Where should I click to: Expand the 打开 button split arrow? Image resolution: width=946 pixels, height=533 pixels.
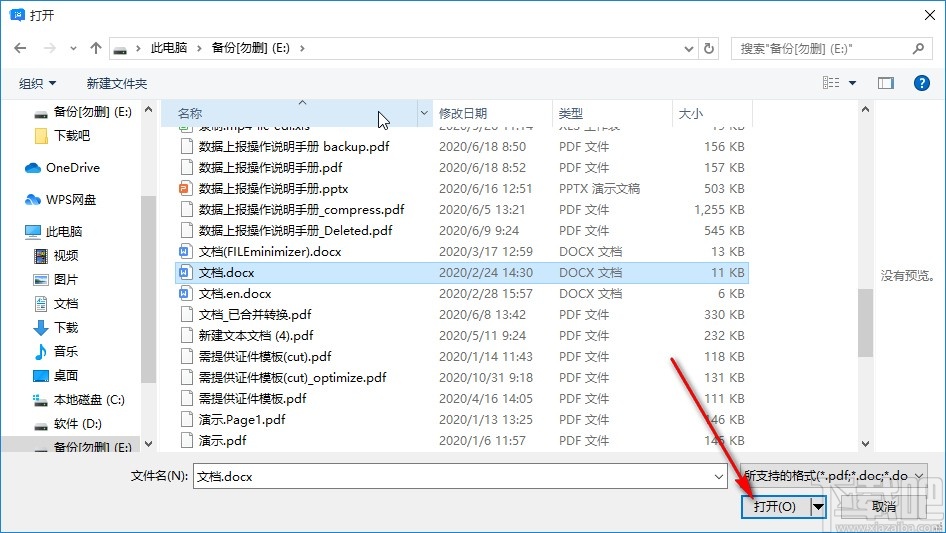pyautogui.click(x=818, y=506)
